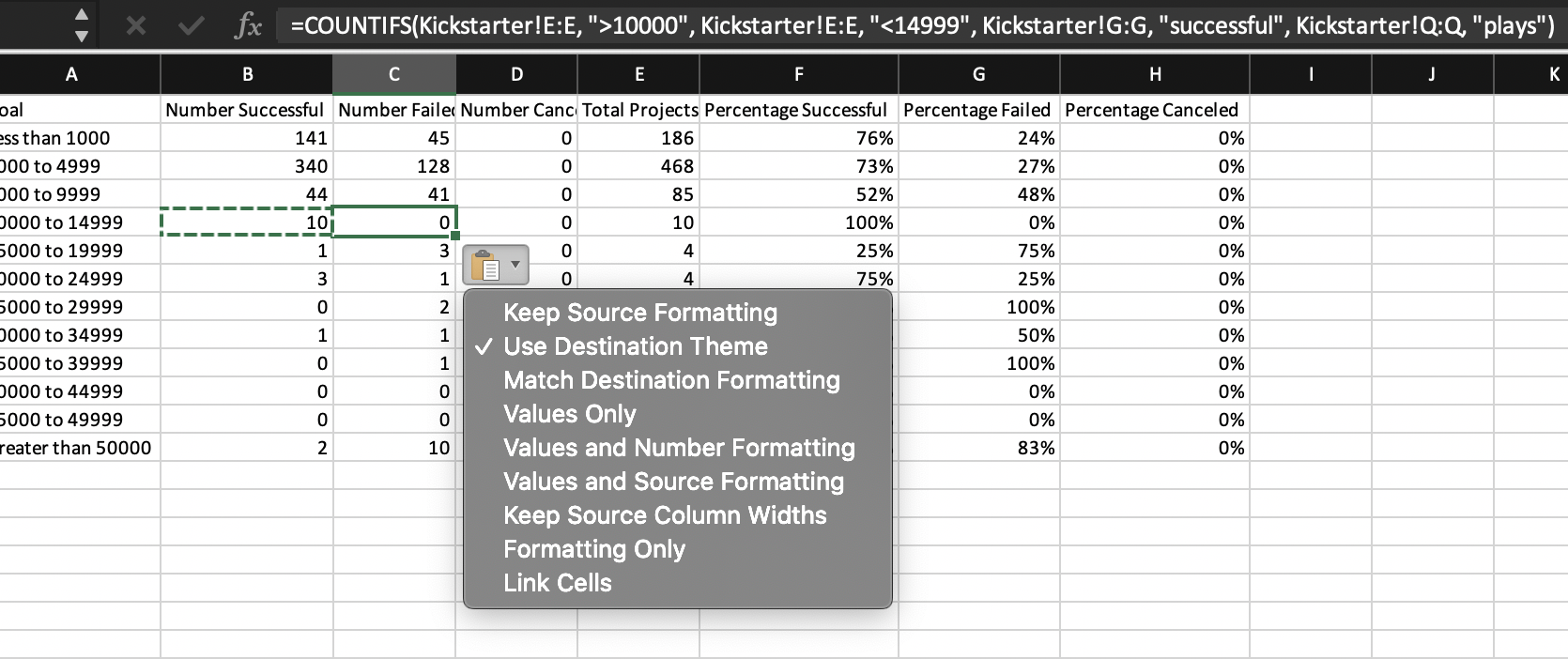This screenshot has height=659, width=1568.
Task: Select cell with value 340
Action: (x=247, y=166)
